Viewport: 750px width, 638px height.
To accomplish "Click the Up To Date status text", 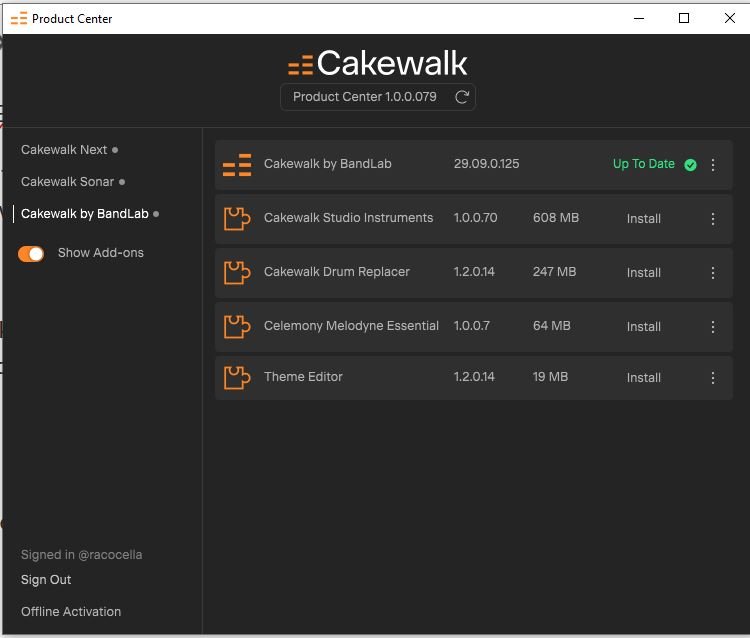I will pos(644,164).
